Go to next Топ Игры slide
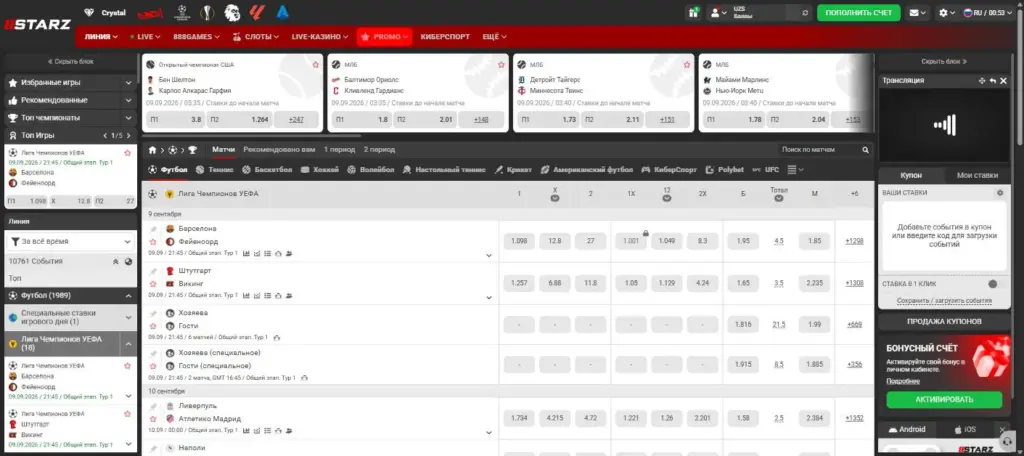Viewport: 1024px width, 456px height. point(129,135)
